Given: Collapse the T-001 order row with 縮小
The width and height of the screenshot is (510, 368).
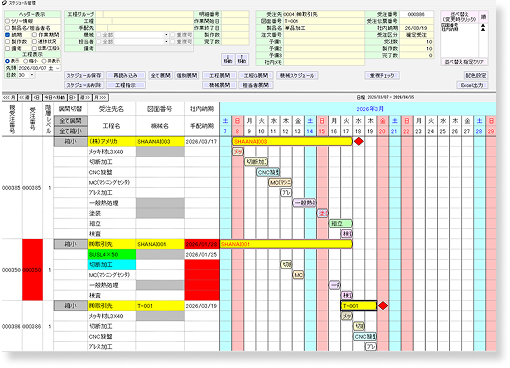Looking at the screenshot, I should (x=70, y=306).
